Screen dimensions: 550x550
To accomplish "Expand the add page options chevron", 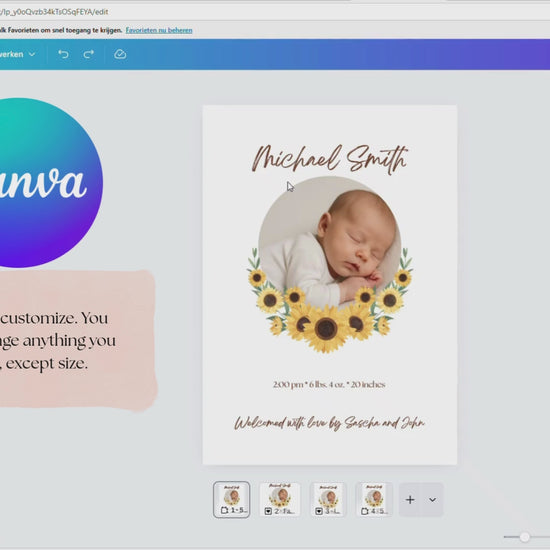I will (x=432, y=499).
